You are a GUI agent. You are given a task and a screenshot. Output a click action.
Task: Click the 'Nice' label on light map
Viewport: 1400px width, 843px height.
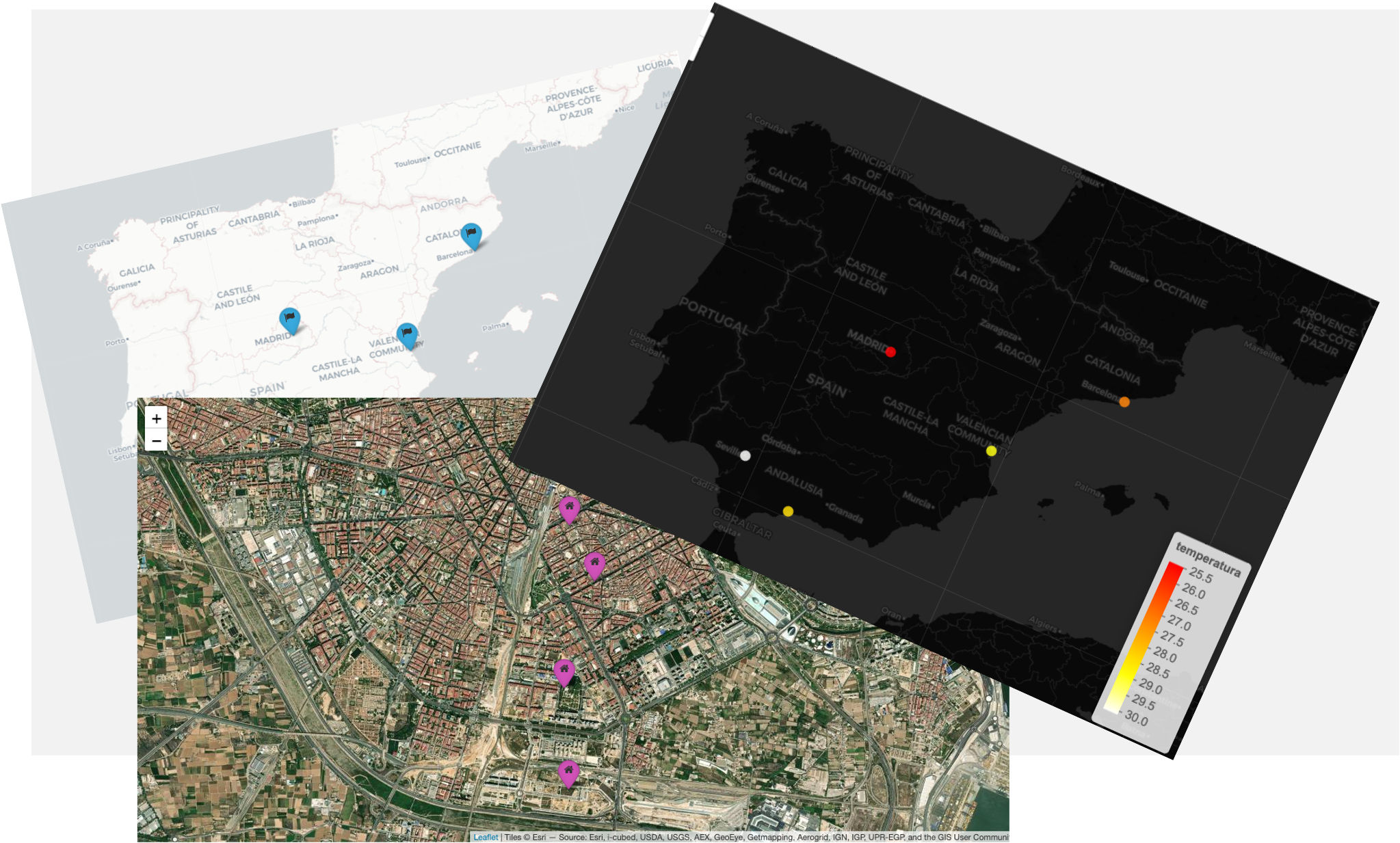[x=625, y=108]
